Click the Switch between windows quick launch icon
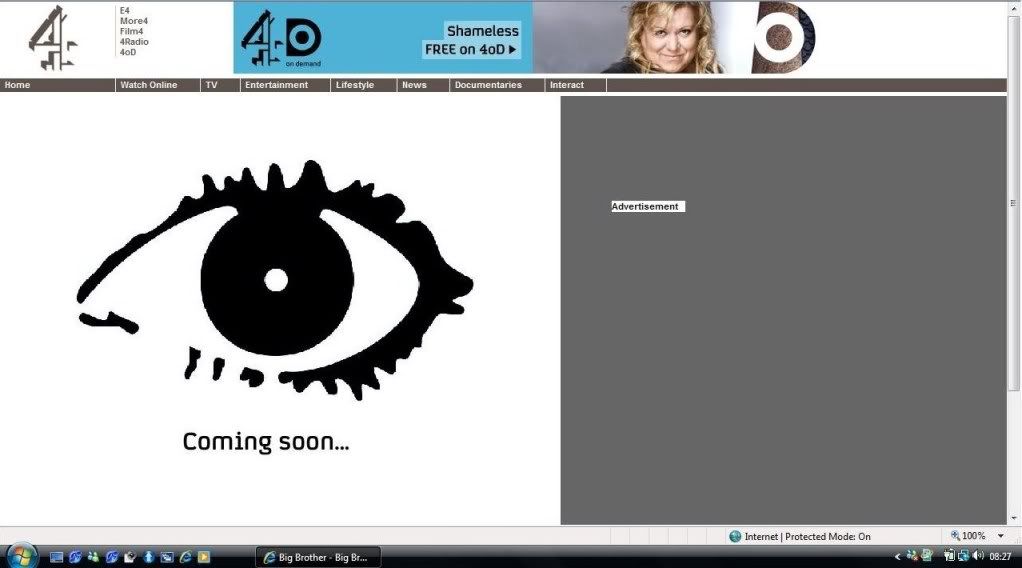This screenshot has height=568, width=1022. [x=167, y=557]
